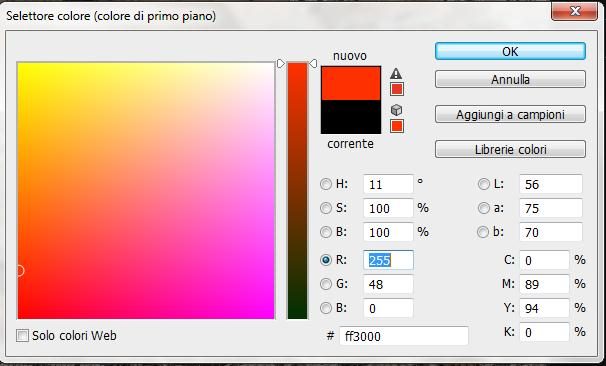The image size is (606, 366).
Task: Confirm the color with OK
Action: click(510, 51)
